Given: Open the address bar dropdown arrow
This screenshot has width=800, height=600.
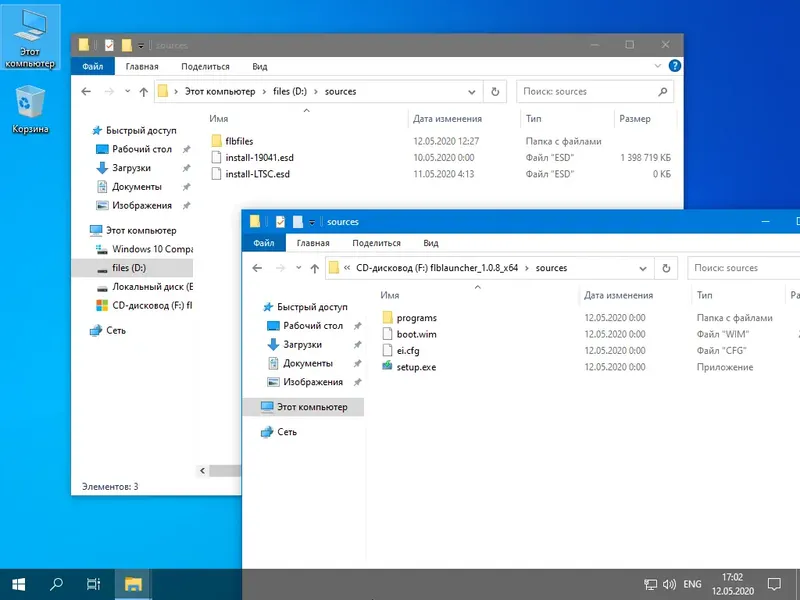Looking at the screenshot, I should (643, 267).
